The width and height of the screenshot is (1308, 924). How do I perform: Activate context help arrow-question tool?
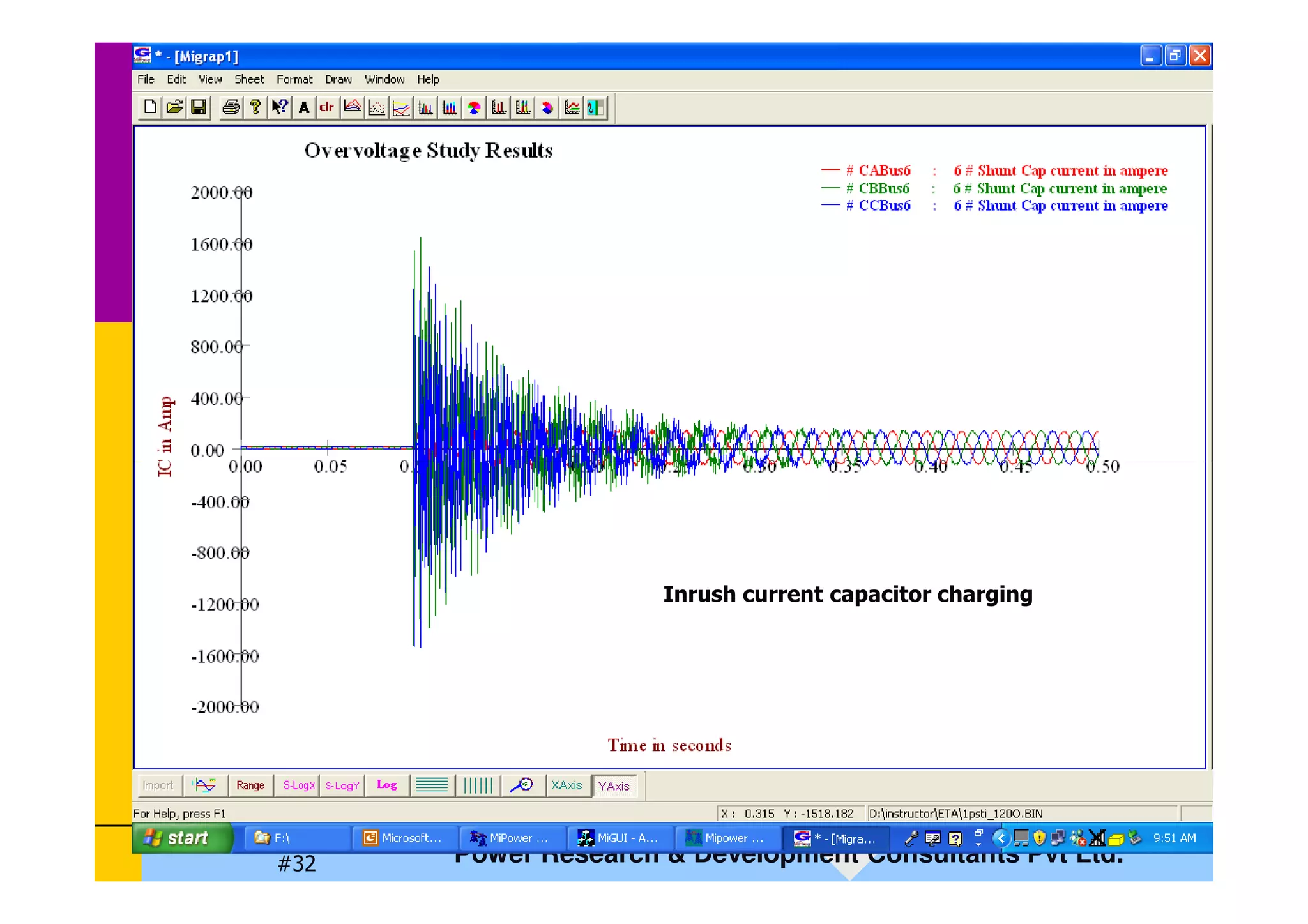click(280, 107)
